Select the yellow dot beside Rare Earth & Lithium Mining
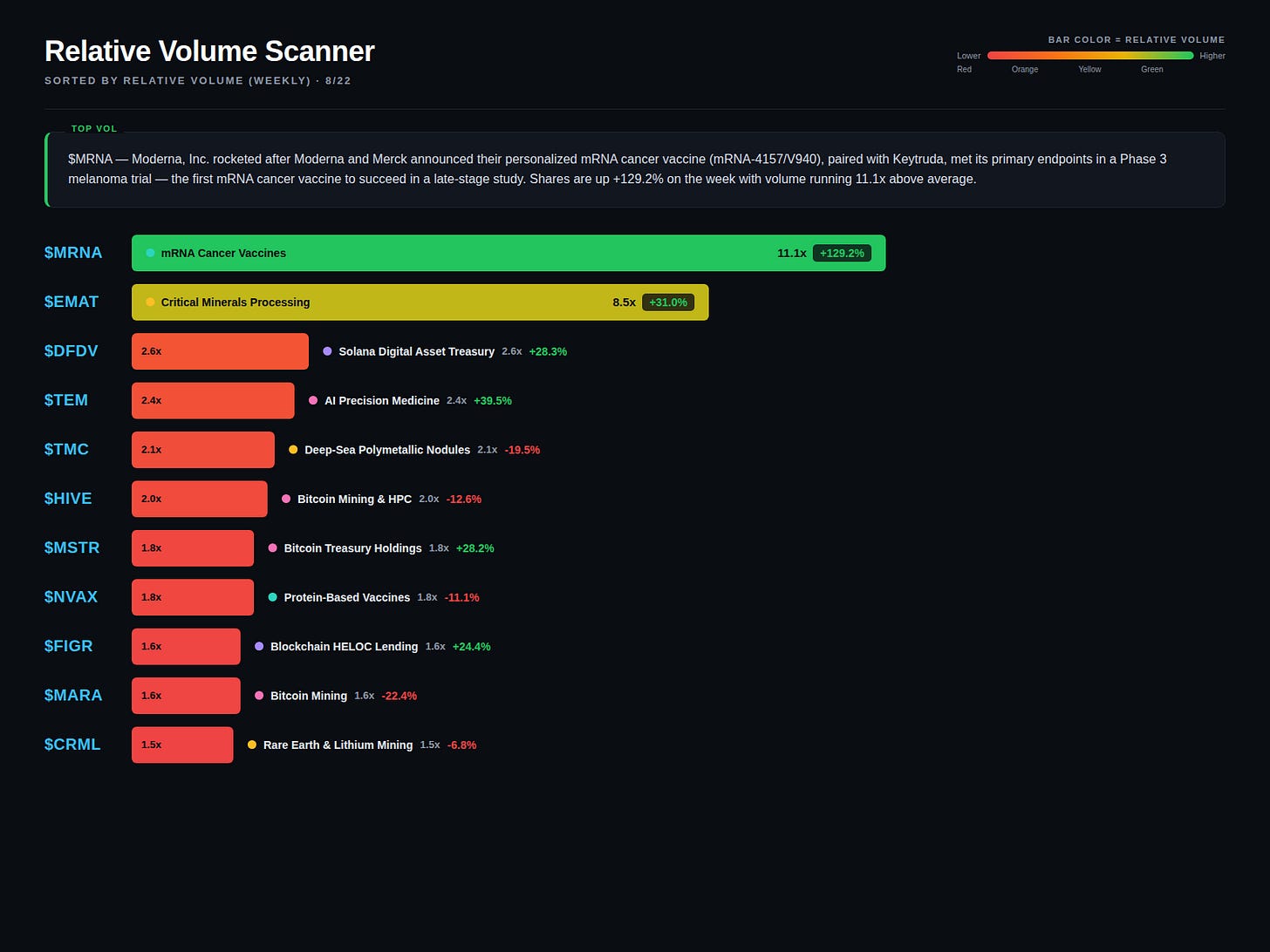Image resolution: width=1270 pixels, height=952 pixels. pos(252,745)
